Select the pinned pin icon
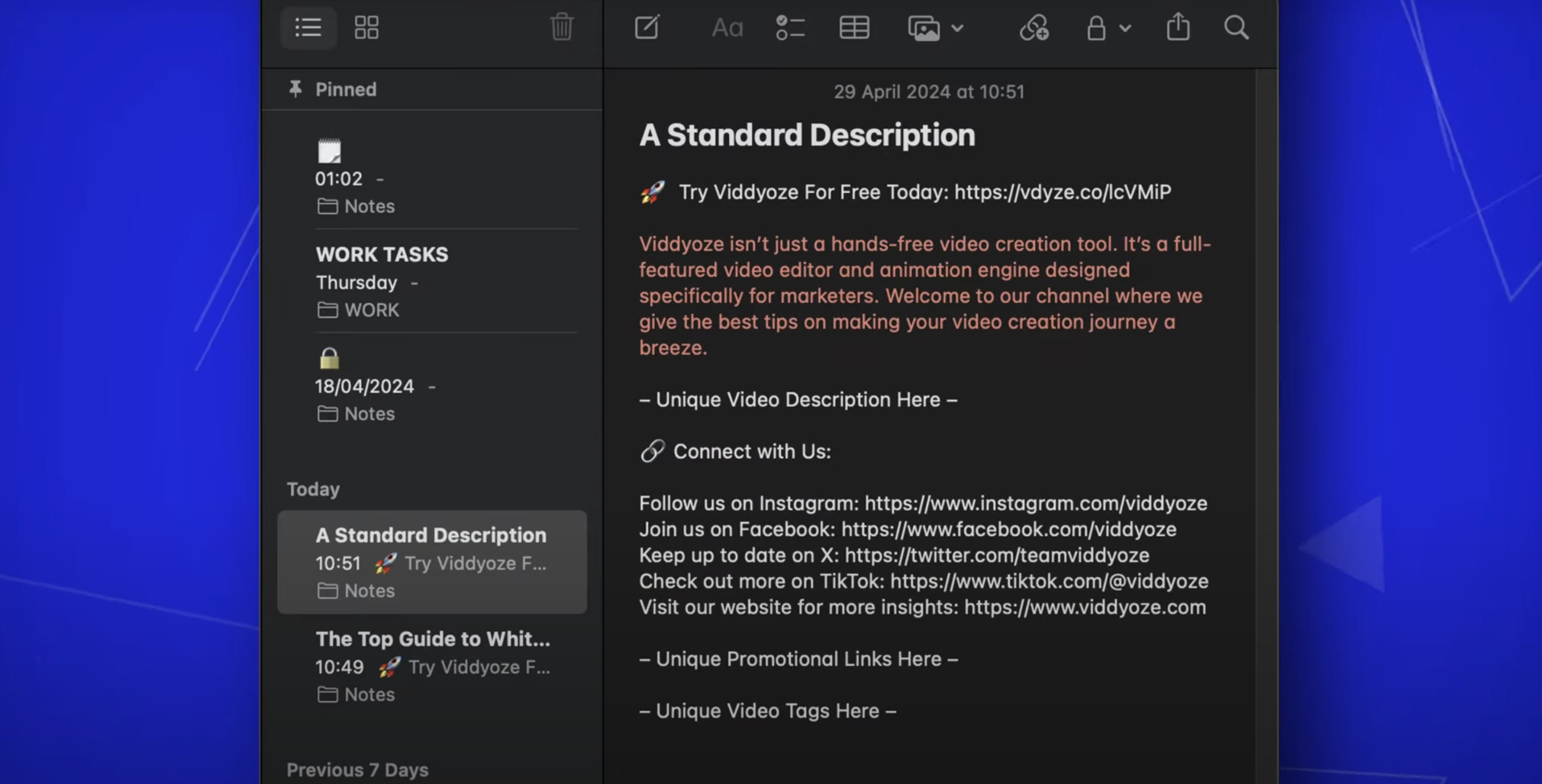Screen dimensions: 1542x784 (295, 89)
